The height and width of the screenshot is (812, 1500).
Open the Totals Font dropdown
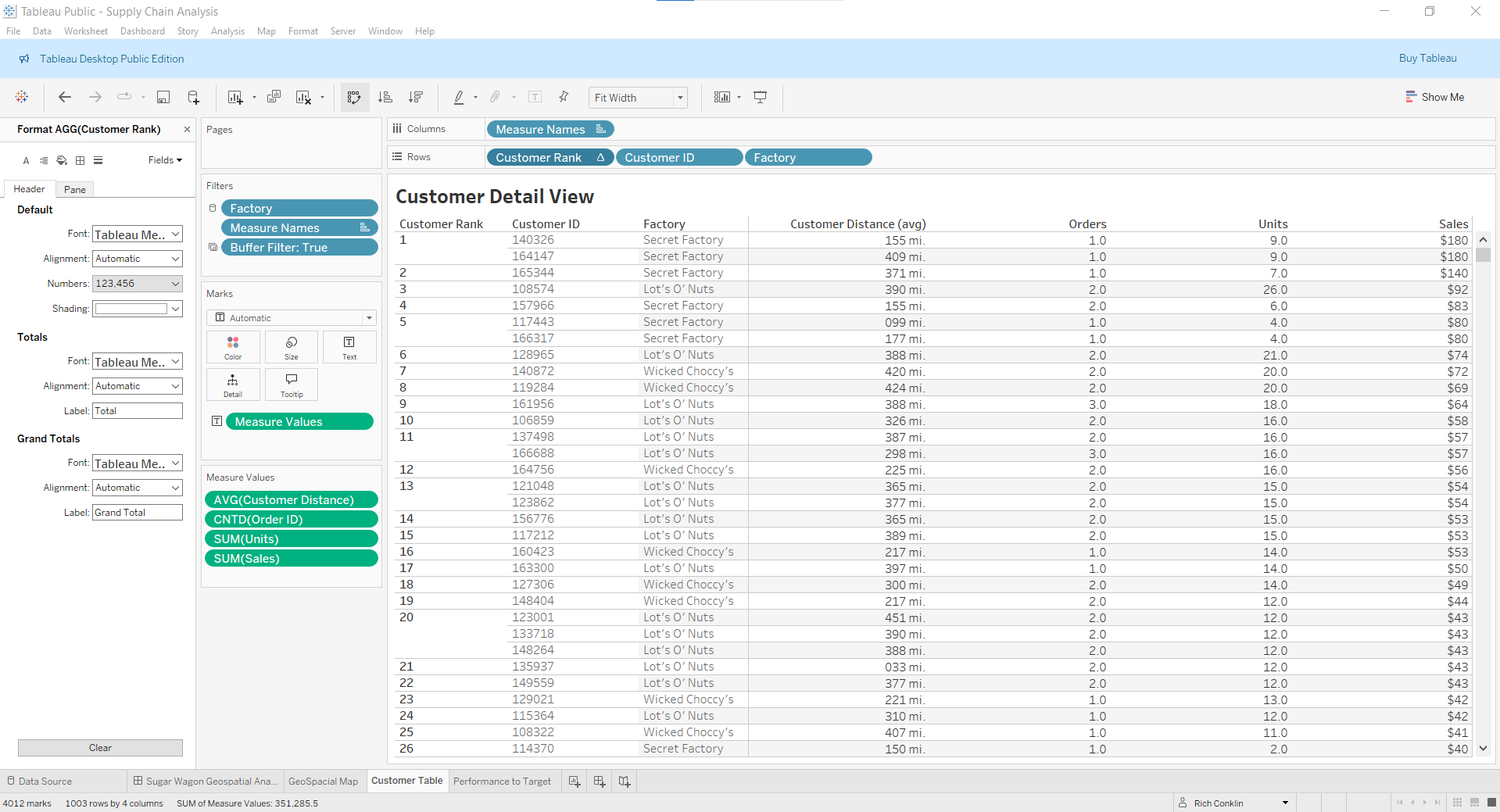pos(138,362)
